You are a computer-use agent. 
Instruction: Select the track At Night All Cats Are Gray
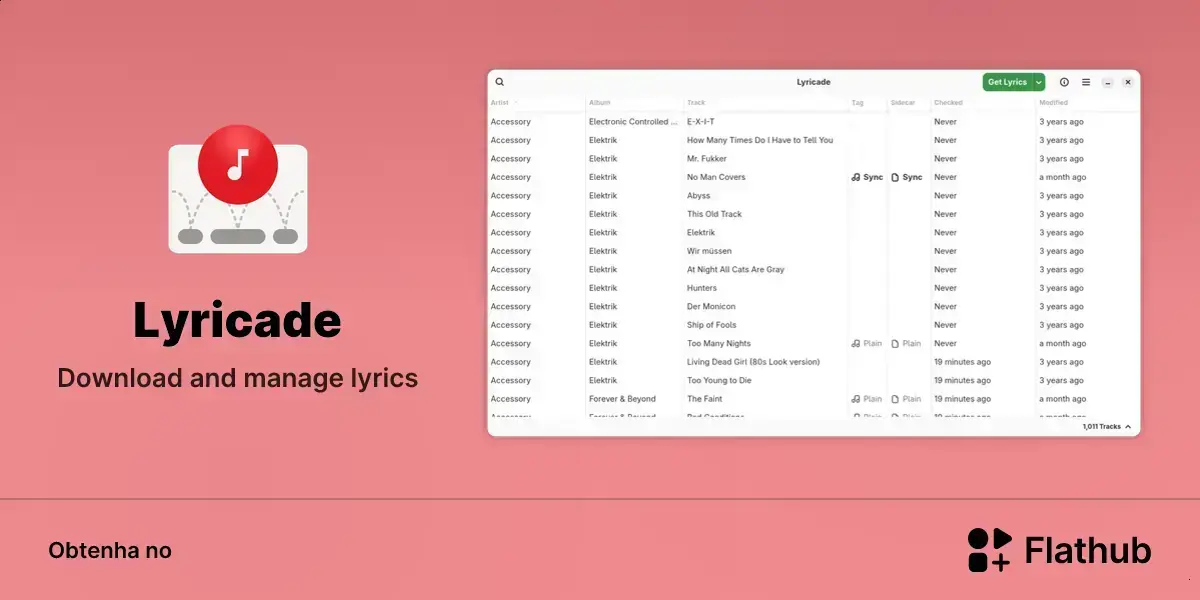(x=736, y=270)
